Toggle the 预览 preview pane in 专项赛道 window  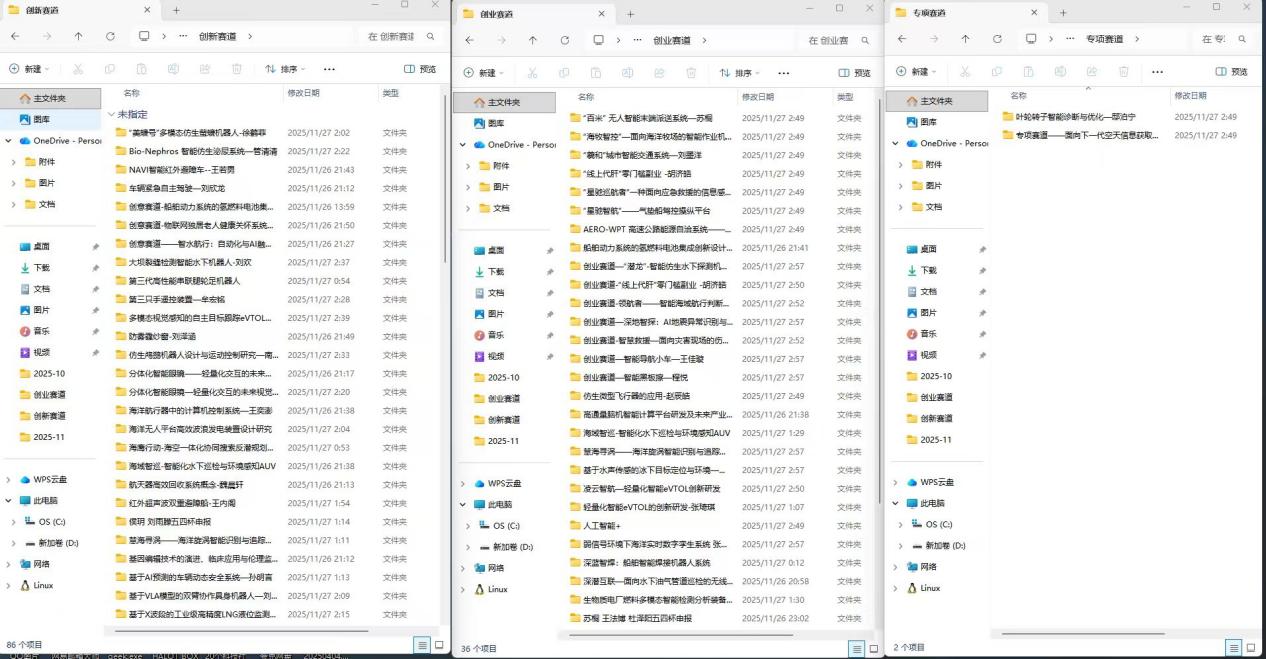coord(1231,72)
